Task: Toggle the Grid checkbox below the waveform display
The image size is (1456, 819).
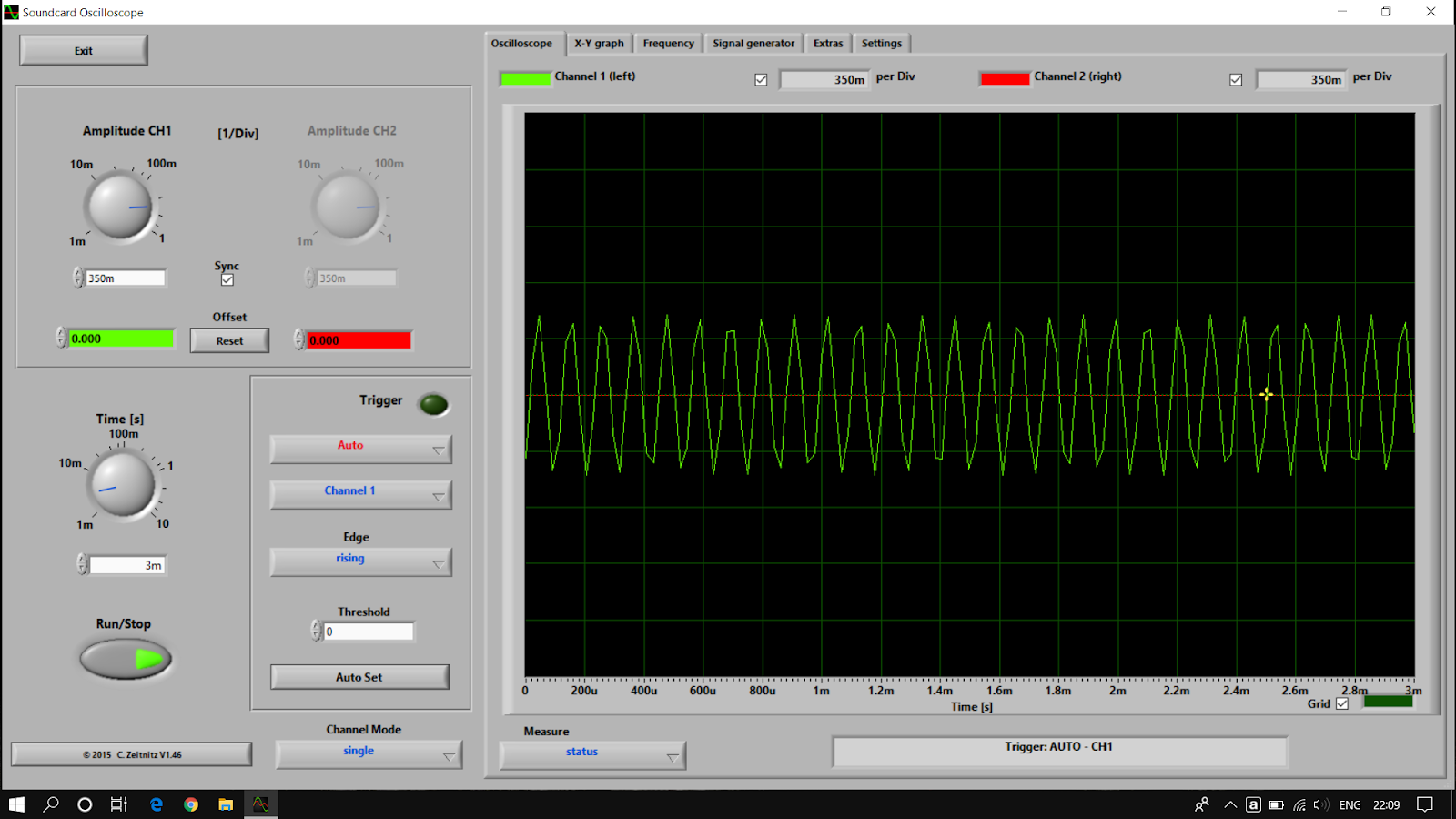Action: point(1342,703)
